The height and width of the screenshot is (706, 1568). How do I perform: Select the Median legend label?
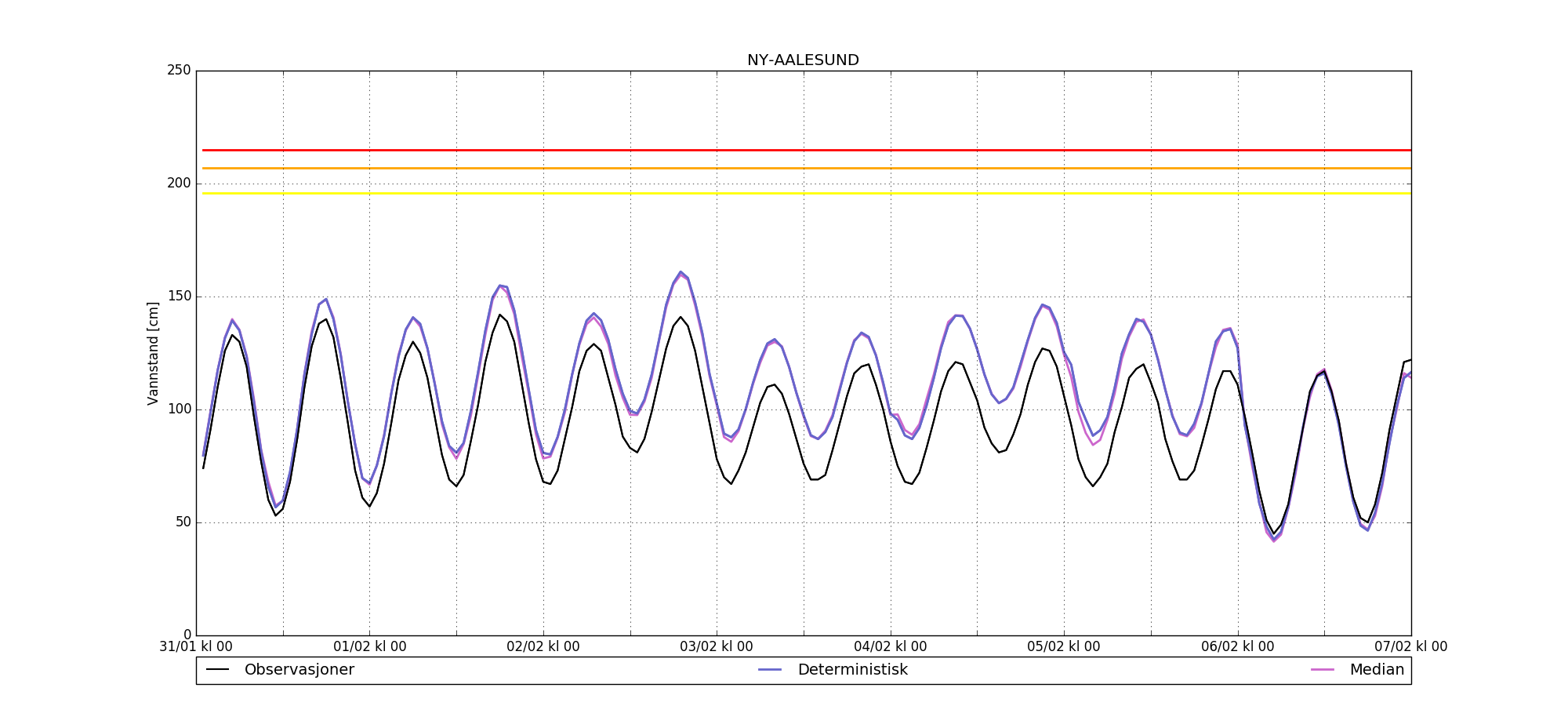1376,670
